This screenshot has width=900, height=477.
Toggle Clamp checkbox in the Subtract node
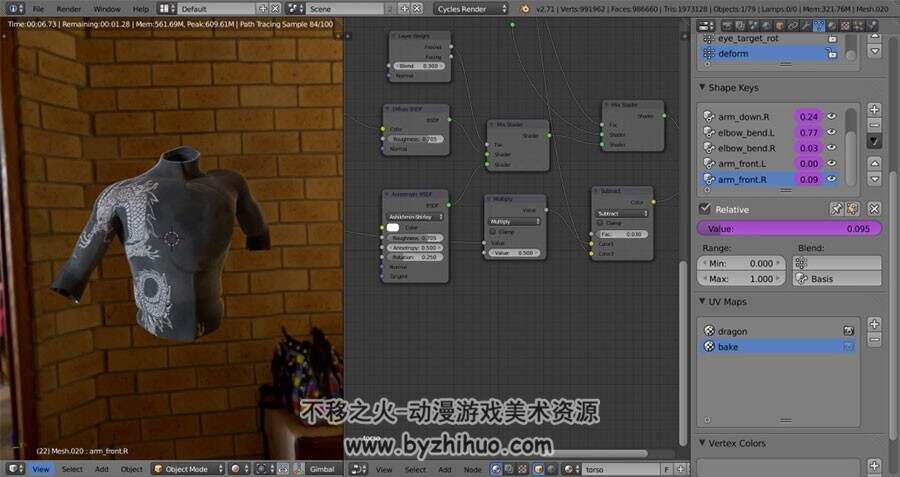pos(600,223)
